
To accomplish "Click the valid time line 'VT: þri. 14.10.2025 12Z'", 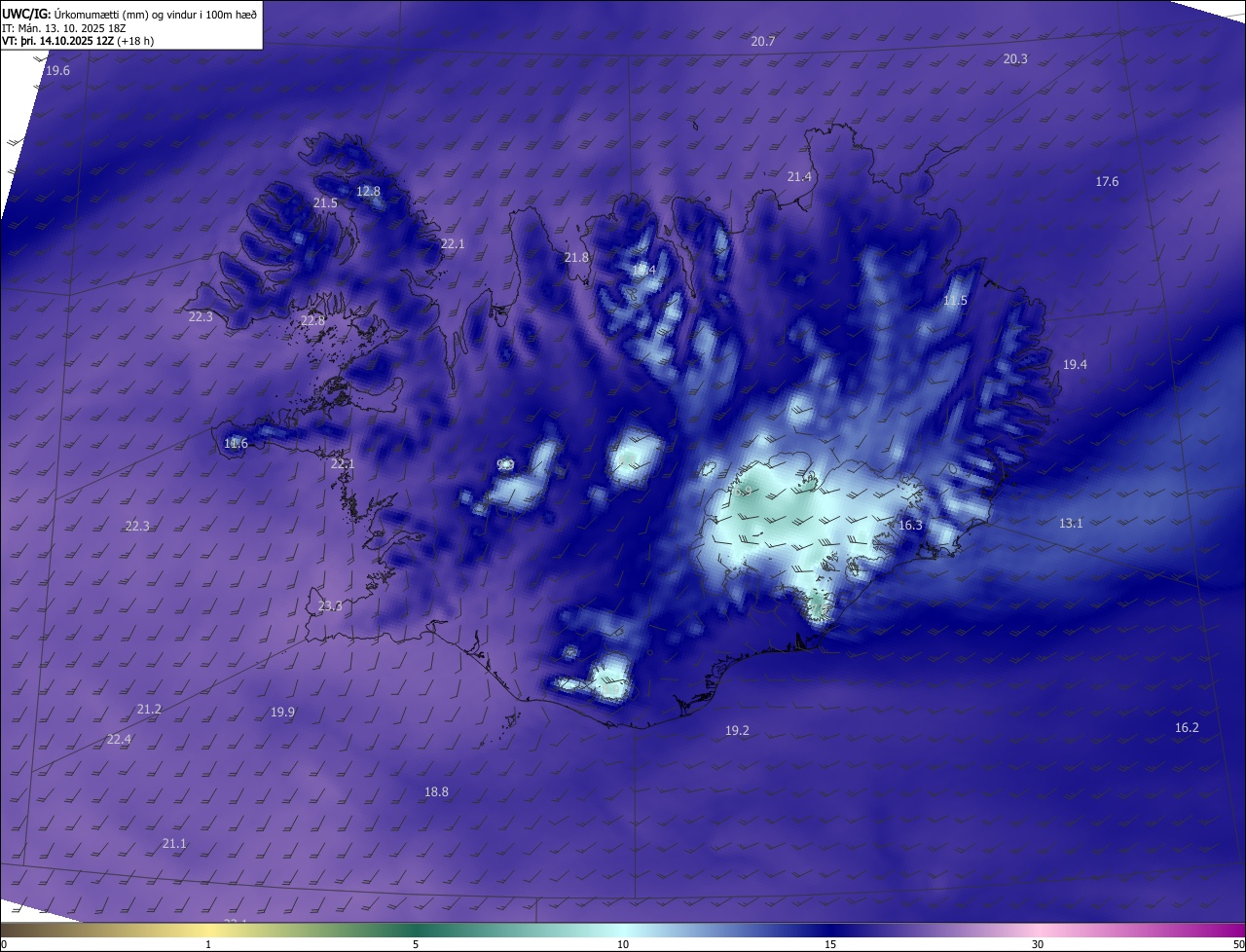I will point(59,41).
